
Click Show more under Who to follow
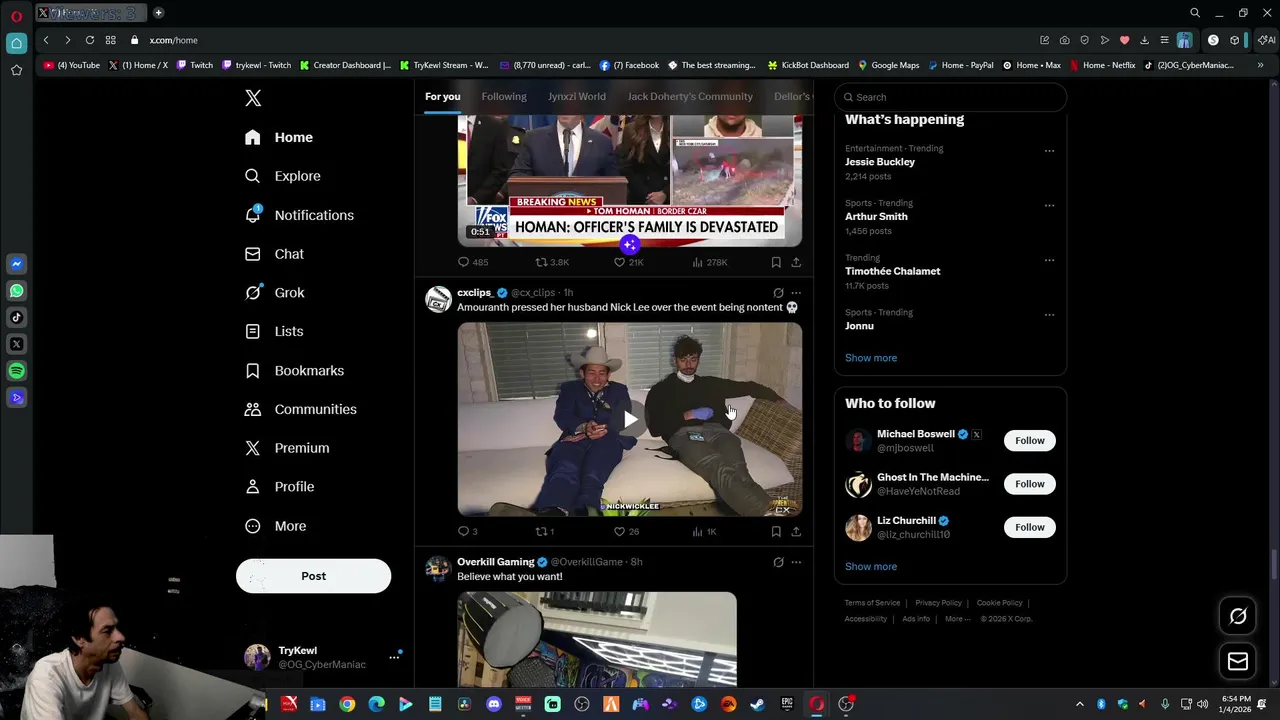[871, 567]
